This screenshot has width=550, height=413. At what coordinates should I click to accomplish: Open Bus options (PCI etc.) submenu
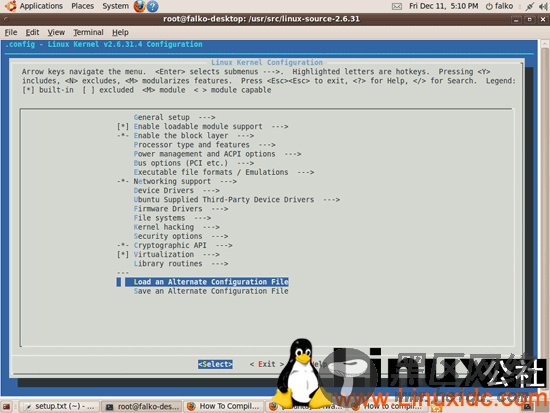click(194, 163)
